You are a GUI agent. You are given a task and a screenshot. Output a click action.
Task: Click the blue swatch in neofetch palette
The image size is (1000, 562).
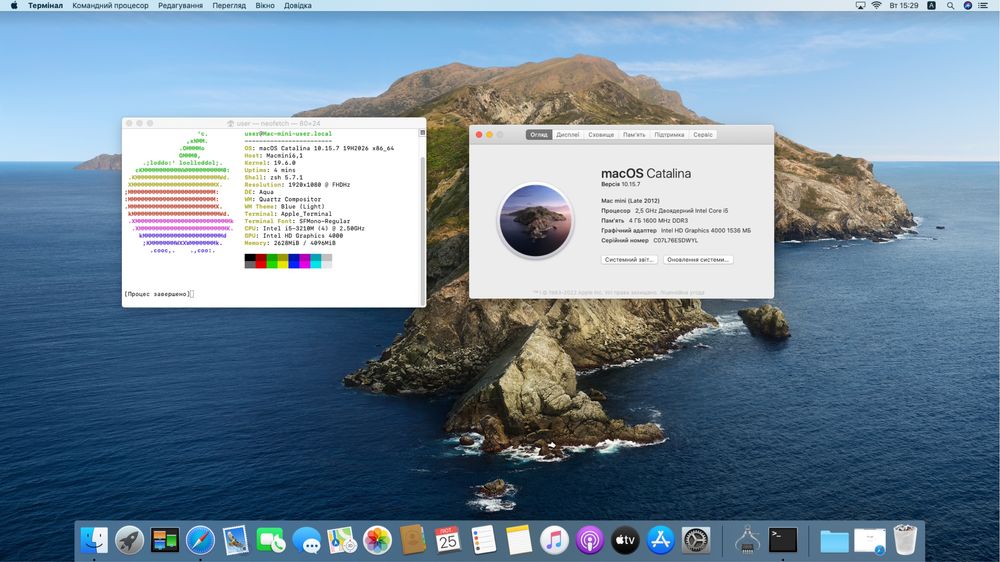(294, 260)
